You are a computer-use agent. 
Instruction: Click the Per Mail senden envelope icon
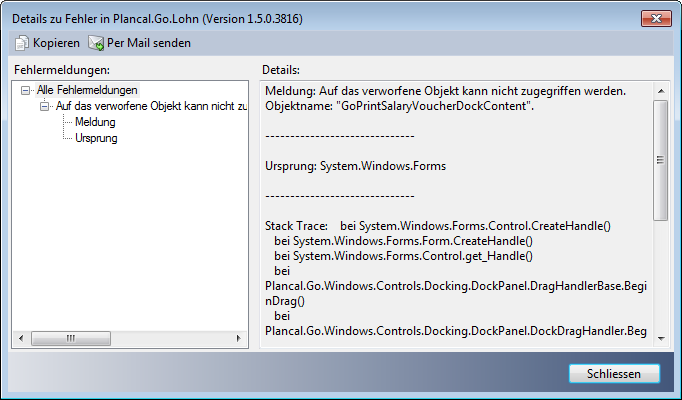(96, 43)
